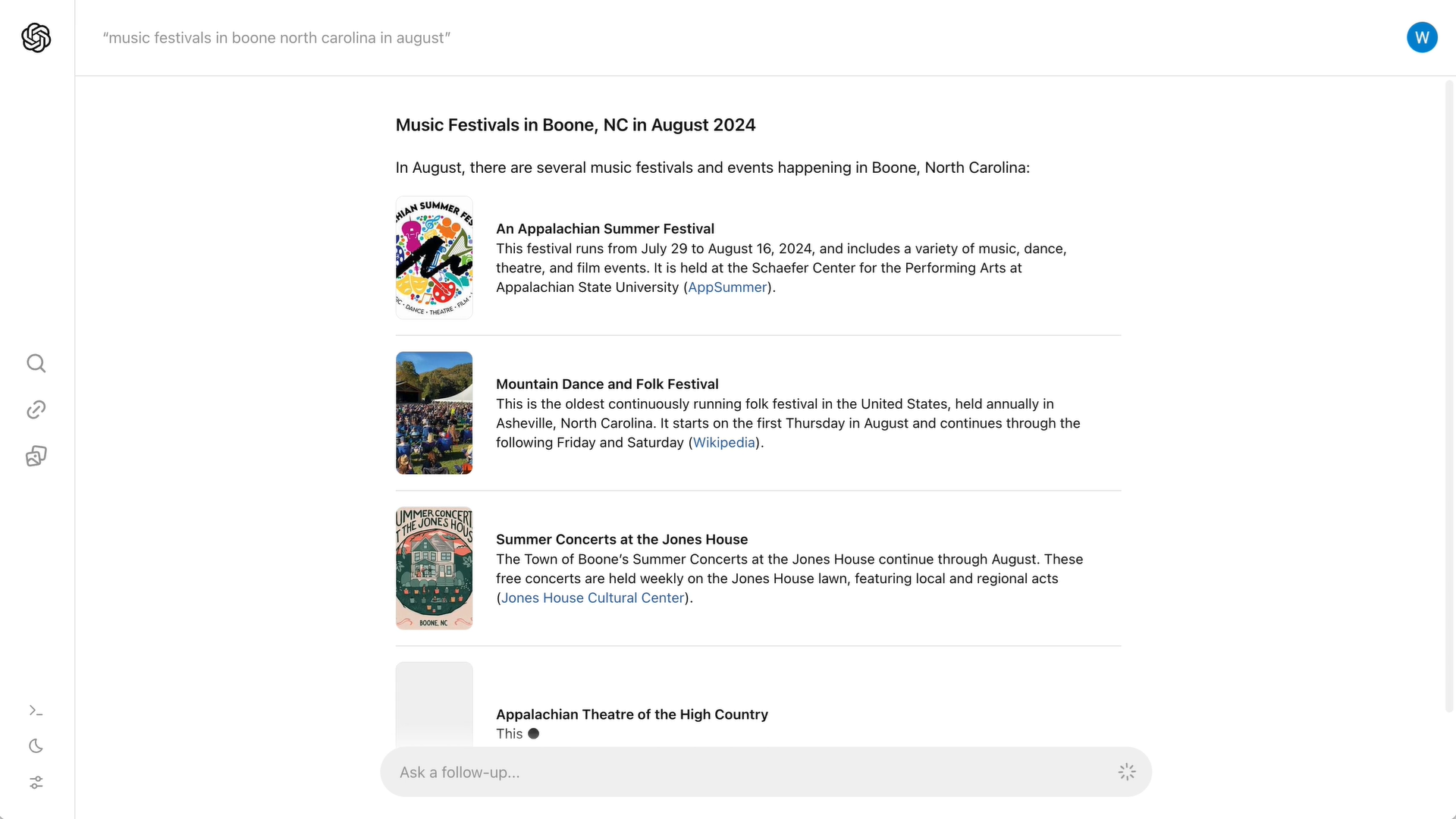Toggle dark mode moon icon
Viewport: 1456px width, 819px height.
[x=36, y=746]
